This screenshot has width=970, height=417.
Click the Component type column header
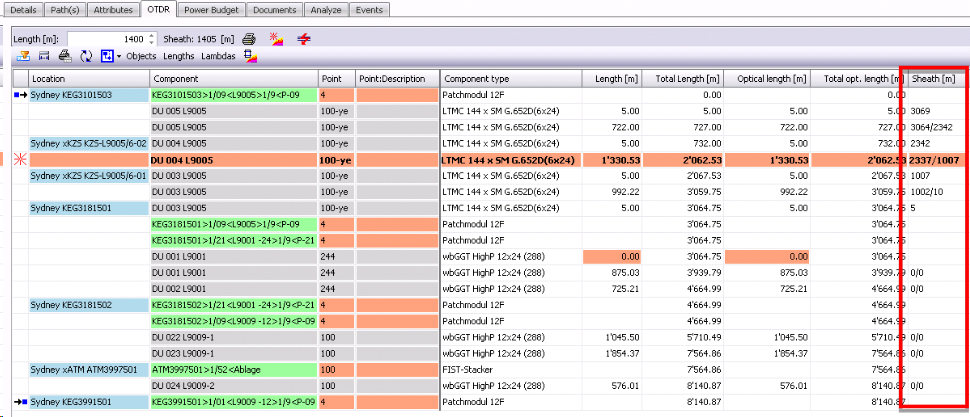click(511, 79)
